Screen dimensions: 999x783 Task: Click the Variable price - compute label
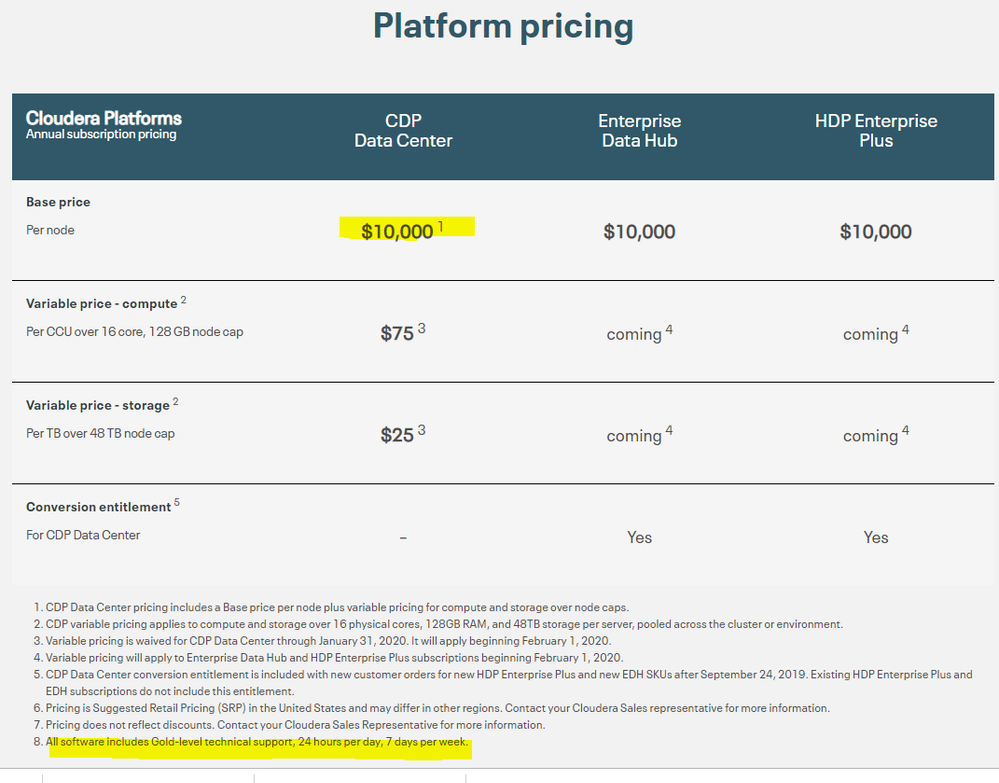click(x=101, y=304)
